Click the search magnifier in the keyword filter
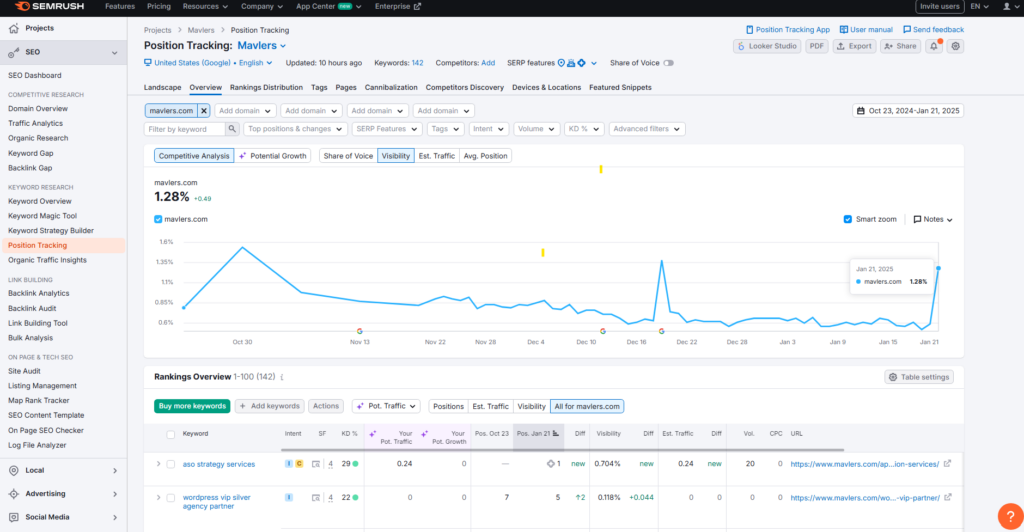The width and height of the screenshot is (1024, 532). [232, 129]
